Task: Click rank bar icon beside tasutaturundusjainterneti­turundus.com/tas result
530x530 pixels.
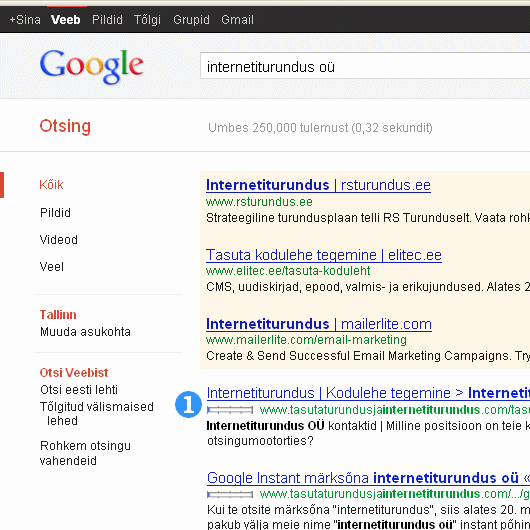Action: (x=230, y=410)
